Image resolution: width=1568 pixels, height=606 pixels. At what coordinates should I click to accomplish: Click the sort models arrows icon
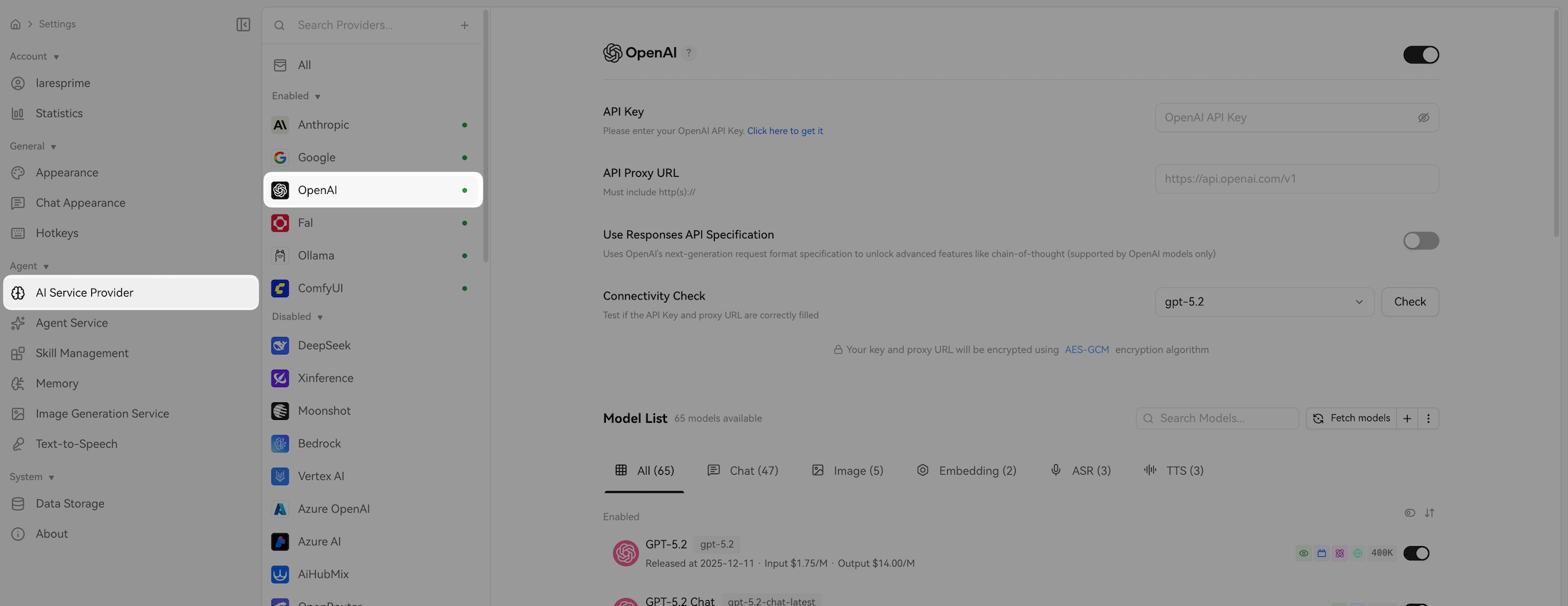[1430, 513]
